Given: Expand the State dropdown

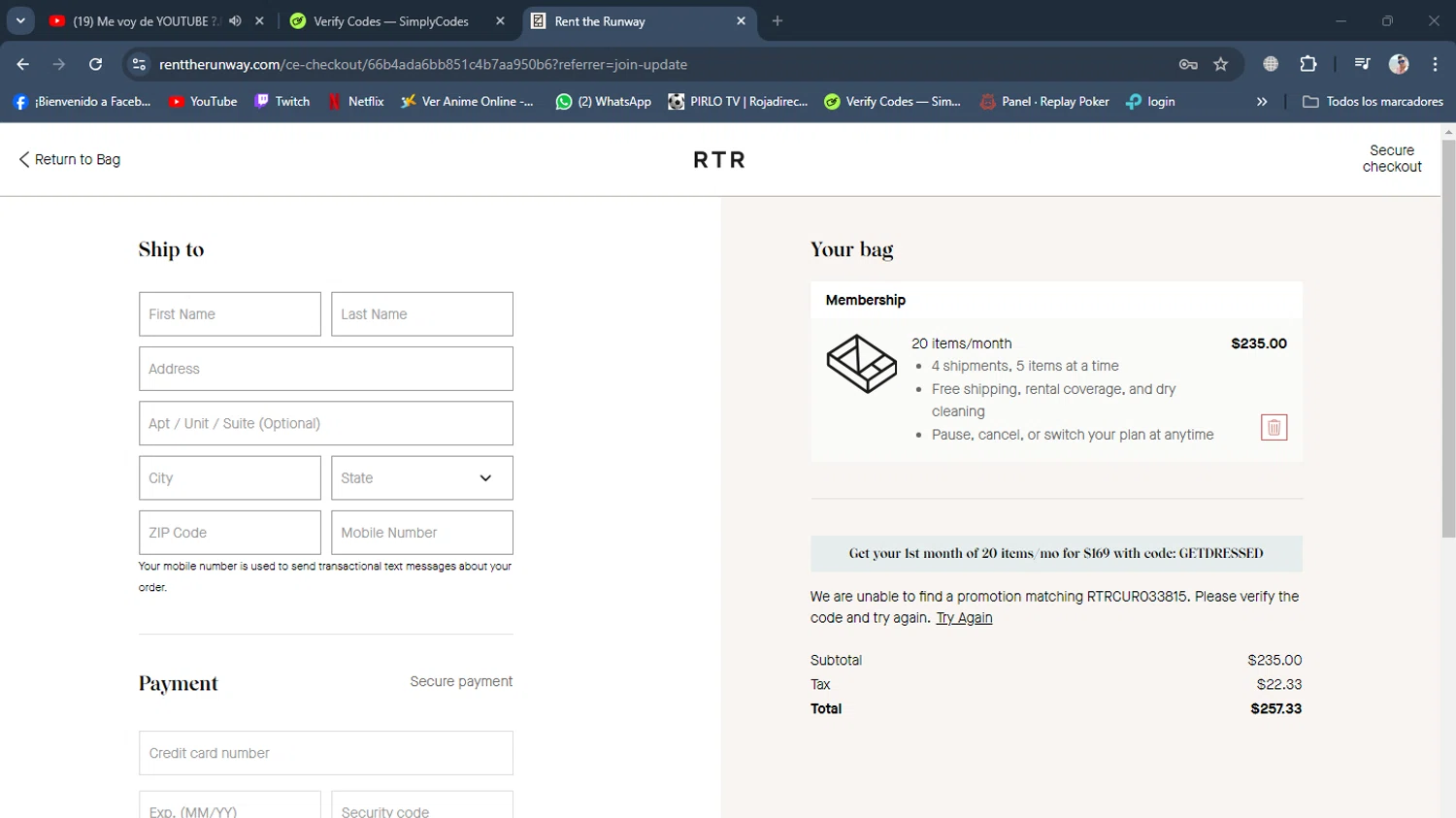Looking at the screenshot, I should 422,477.
